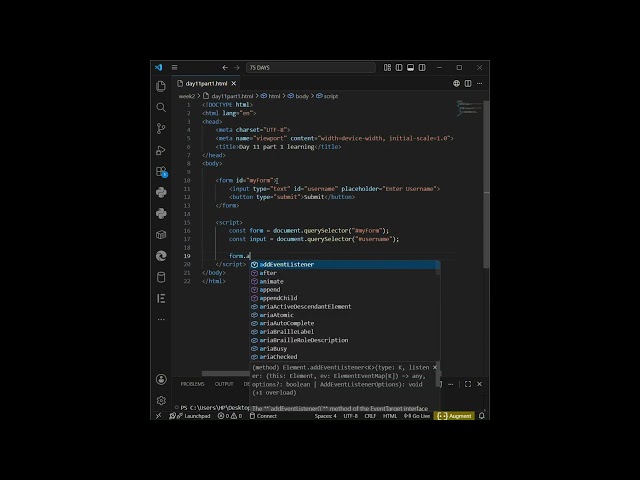Choose the ariaBrailleLabel suggestion
640x480 pixels.
(x=343, y=331)
